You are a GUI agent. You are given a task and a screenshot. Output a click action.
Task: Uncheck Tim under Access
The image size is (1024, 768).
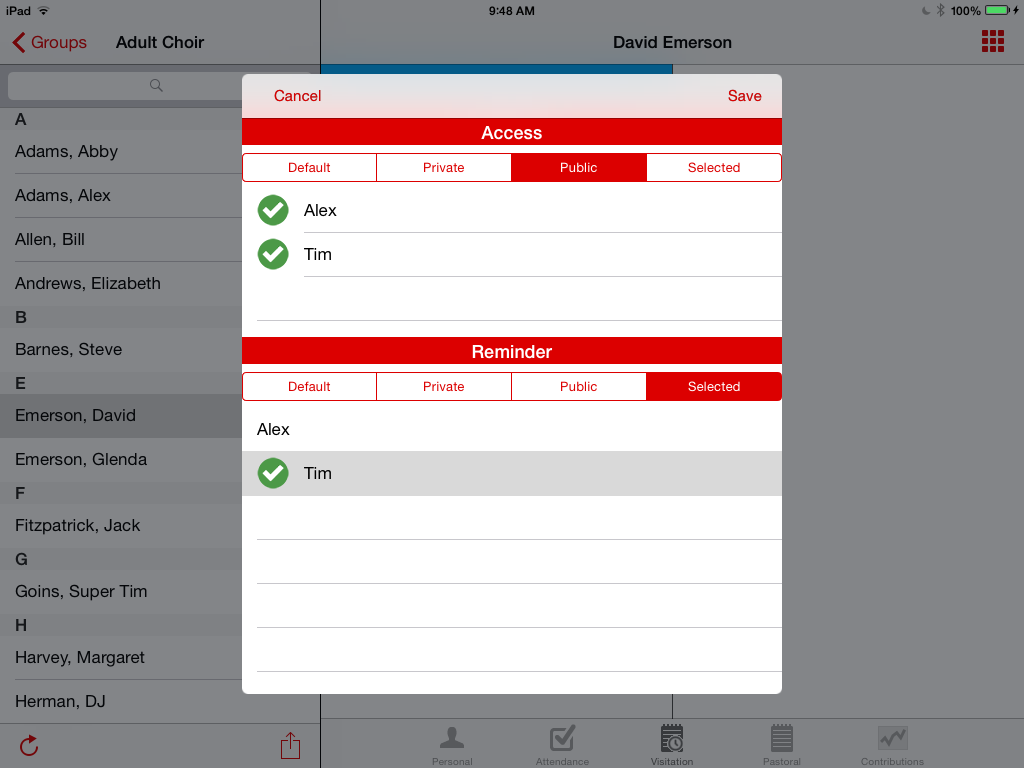273,254
